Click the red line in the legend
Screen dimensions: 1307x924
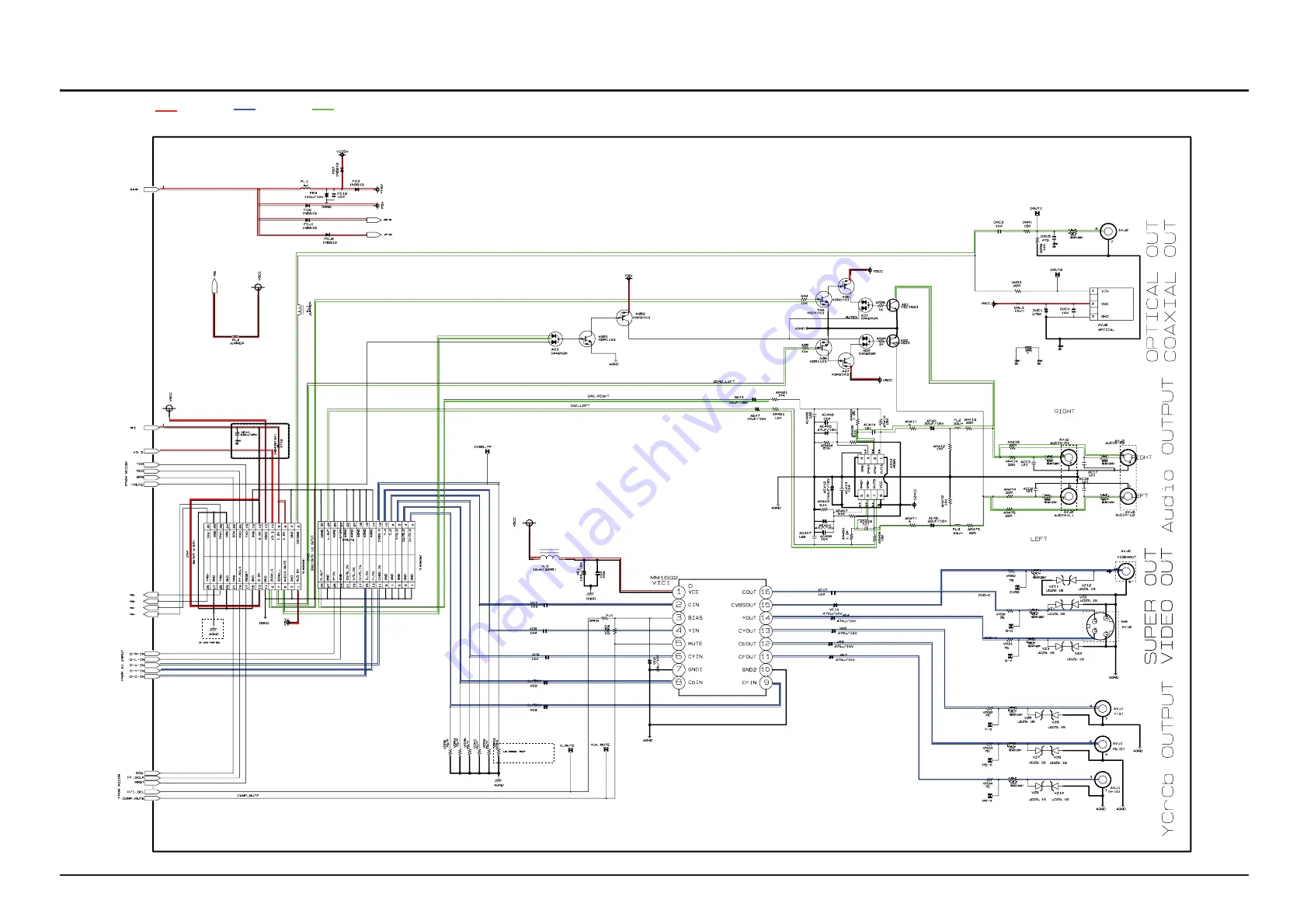coord(165,111)
